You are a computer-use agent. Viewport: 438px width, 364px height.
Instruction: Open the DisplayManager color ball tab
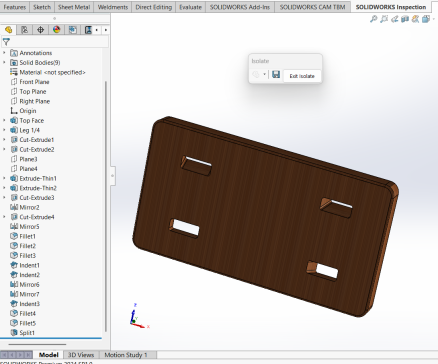(x=57, y=30)
